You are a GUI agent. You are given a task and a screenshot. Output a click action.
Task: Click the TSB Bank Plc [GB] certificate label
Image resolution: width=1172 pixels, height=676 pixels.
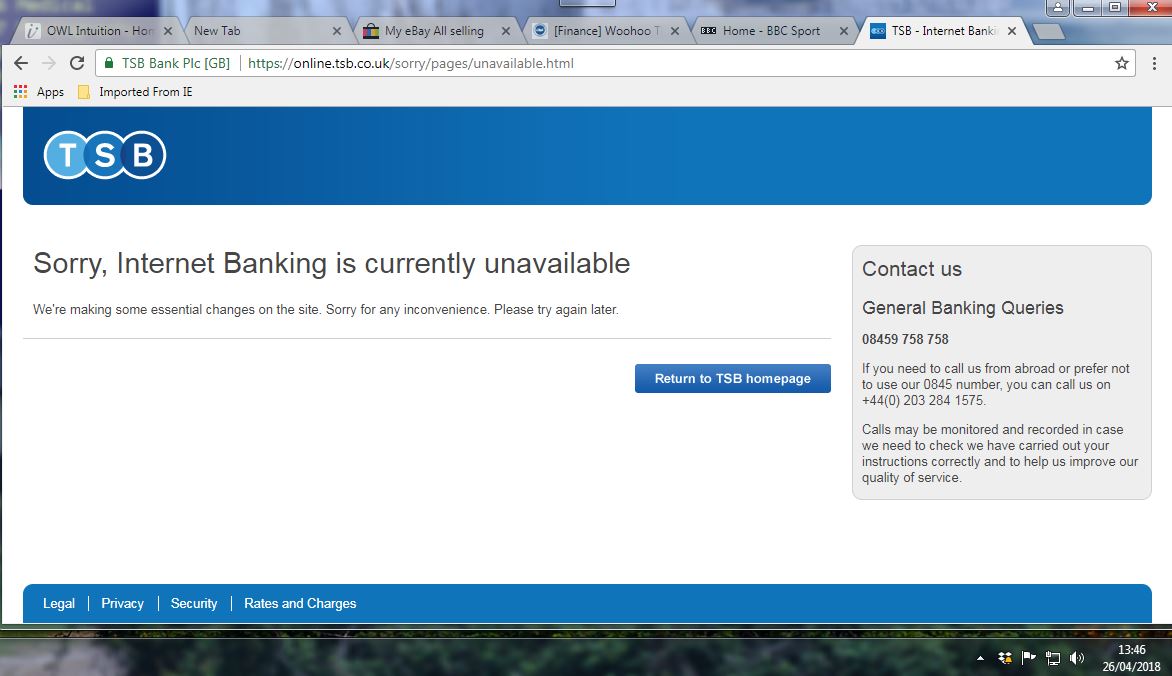pyautogui.click(x=176, y=64)
